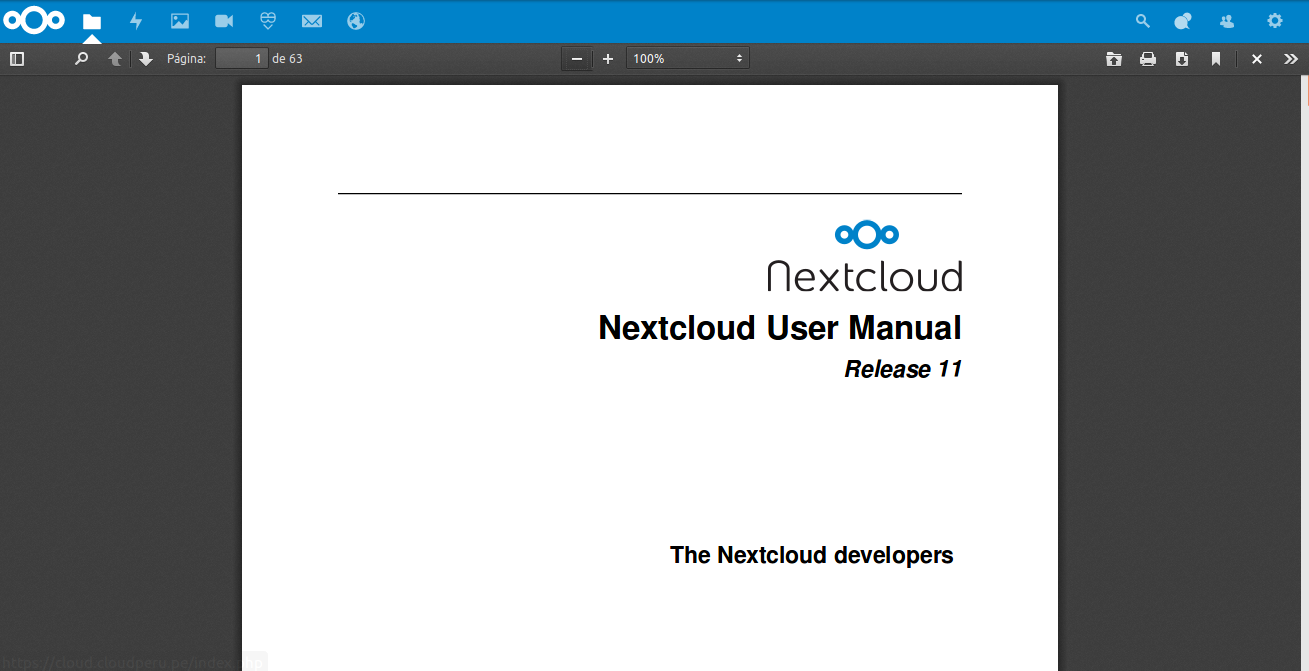Go to the previous page arrow
Viewport: 1309px width, 671px height.
115,59
